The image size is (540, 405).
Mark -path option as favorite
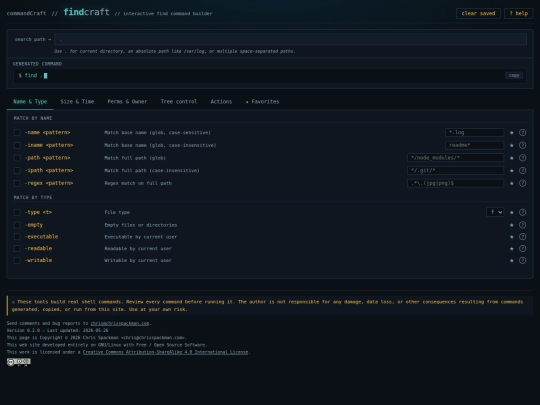point(511,158)
